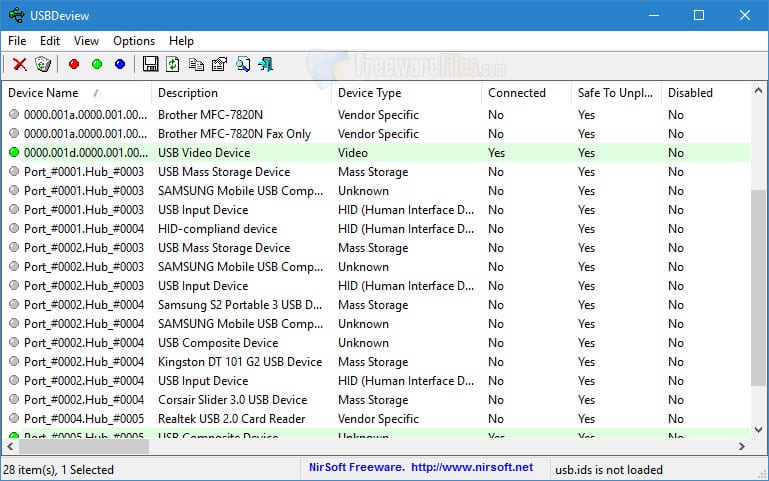Click horizontal scrollbar right arrow
The width and height of the screenshot is (769, 481).
click(742, 446)
